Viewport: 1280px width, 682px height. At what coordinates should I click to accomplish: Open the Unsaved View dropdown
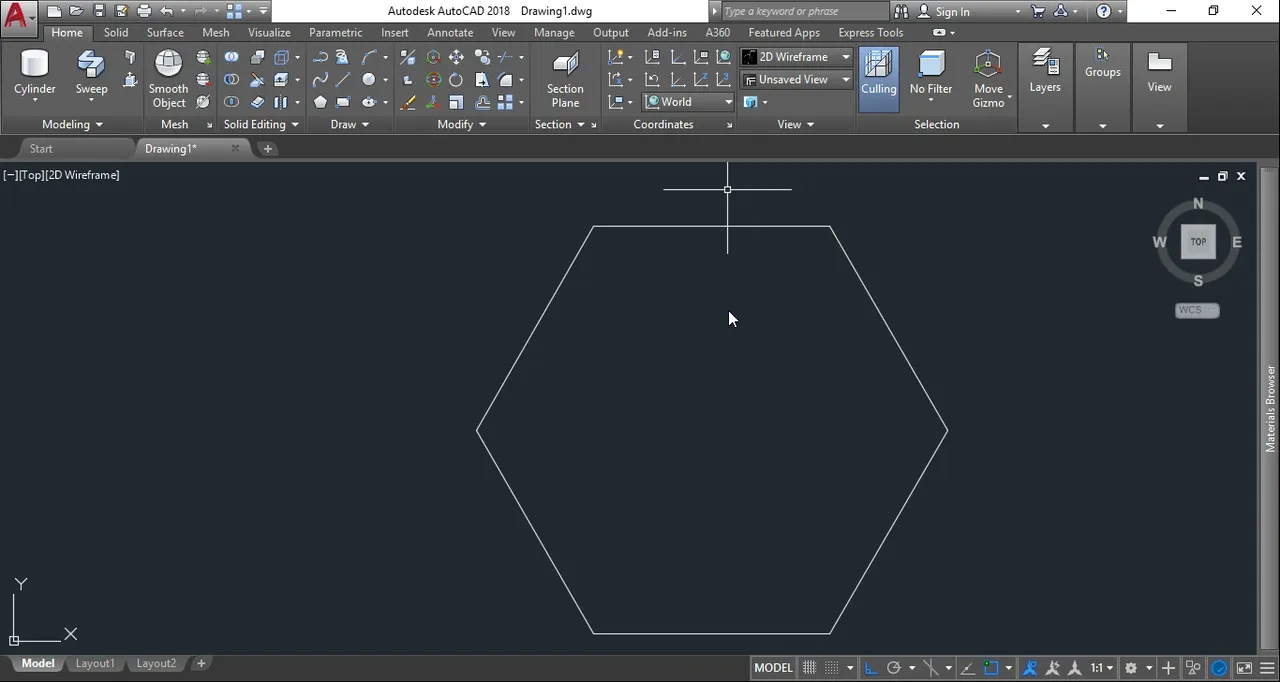pos(796,79)
